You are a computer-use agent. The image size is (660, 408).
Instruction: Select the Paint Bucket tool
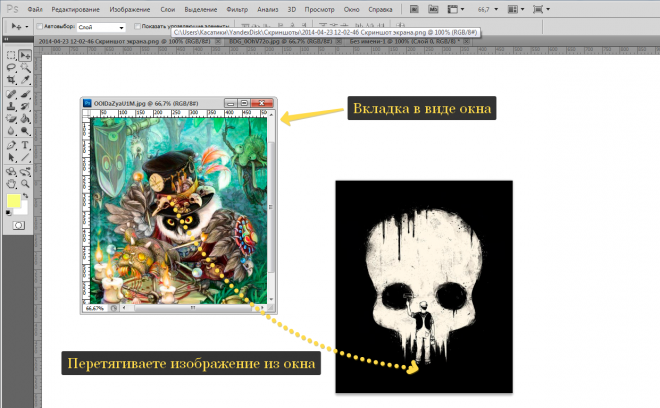coord(25,119)
